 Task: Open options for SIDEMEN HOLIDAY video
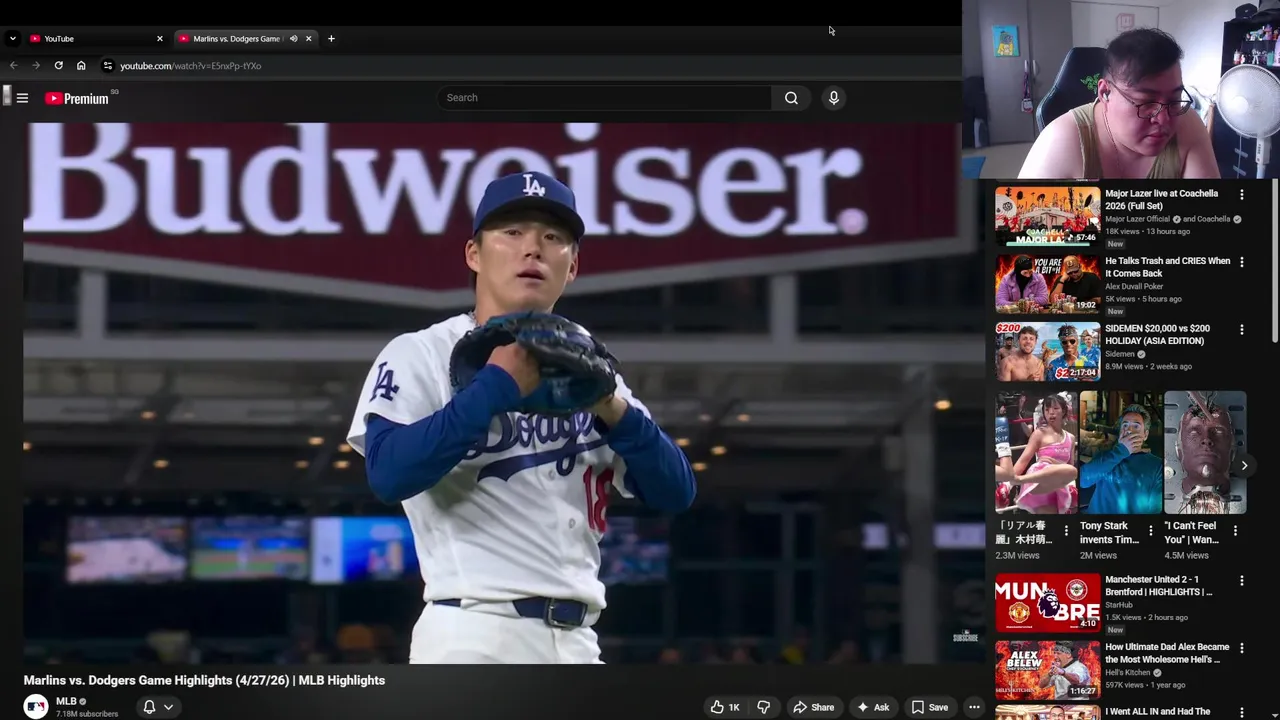[1242, 329]
